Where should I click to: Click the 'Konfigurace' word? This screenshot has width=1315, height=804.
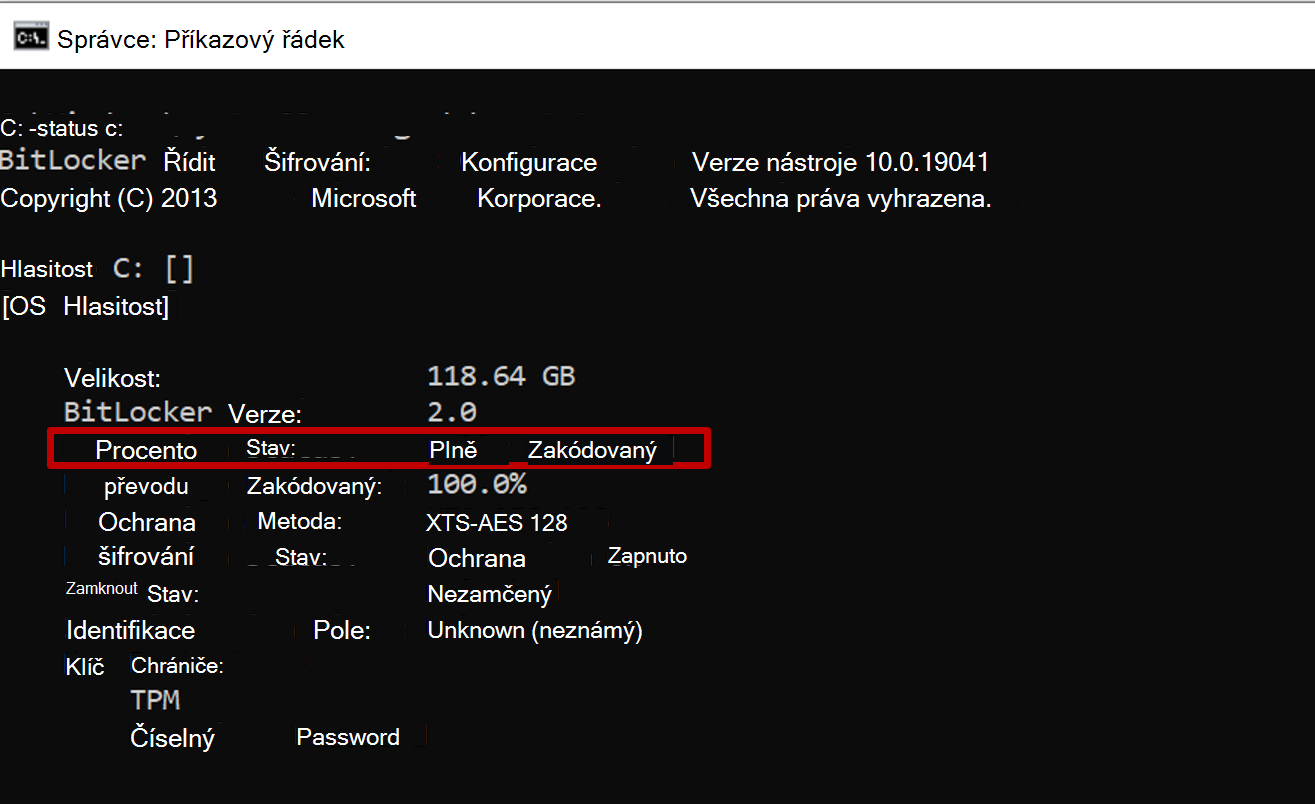point(528,163)
